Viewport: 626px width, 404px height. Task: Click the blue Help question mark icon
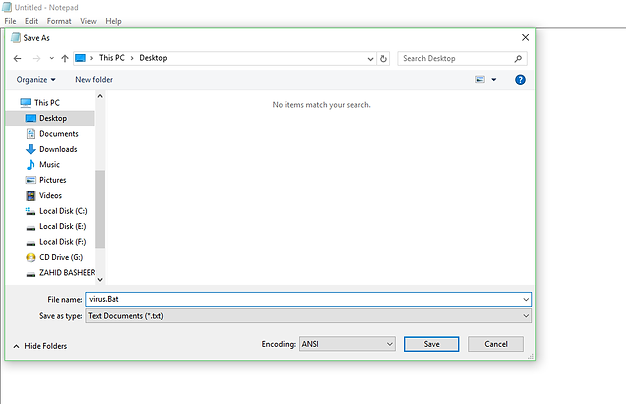click(520, 80)
